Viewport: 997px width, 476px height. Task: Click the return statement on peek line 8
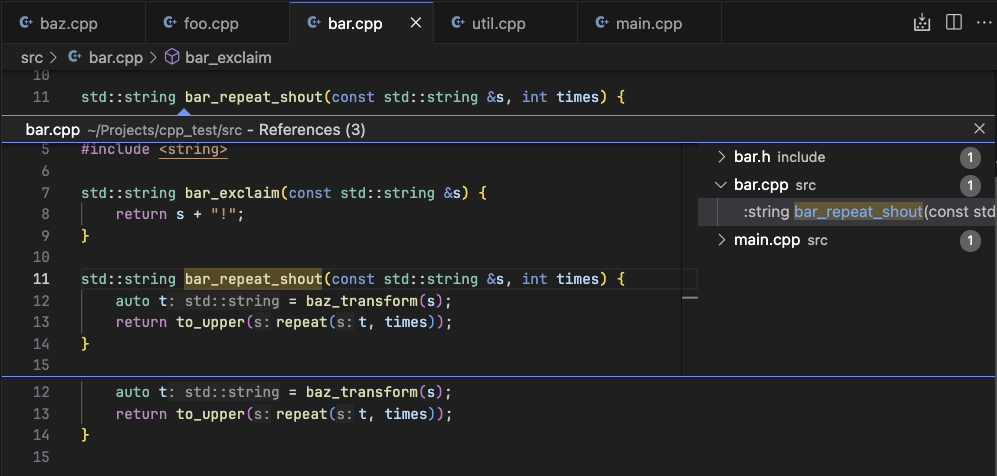180,214
